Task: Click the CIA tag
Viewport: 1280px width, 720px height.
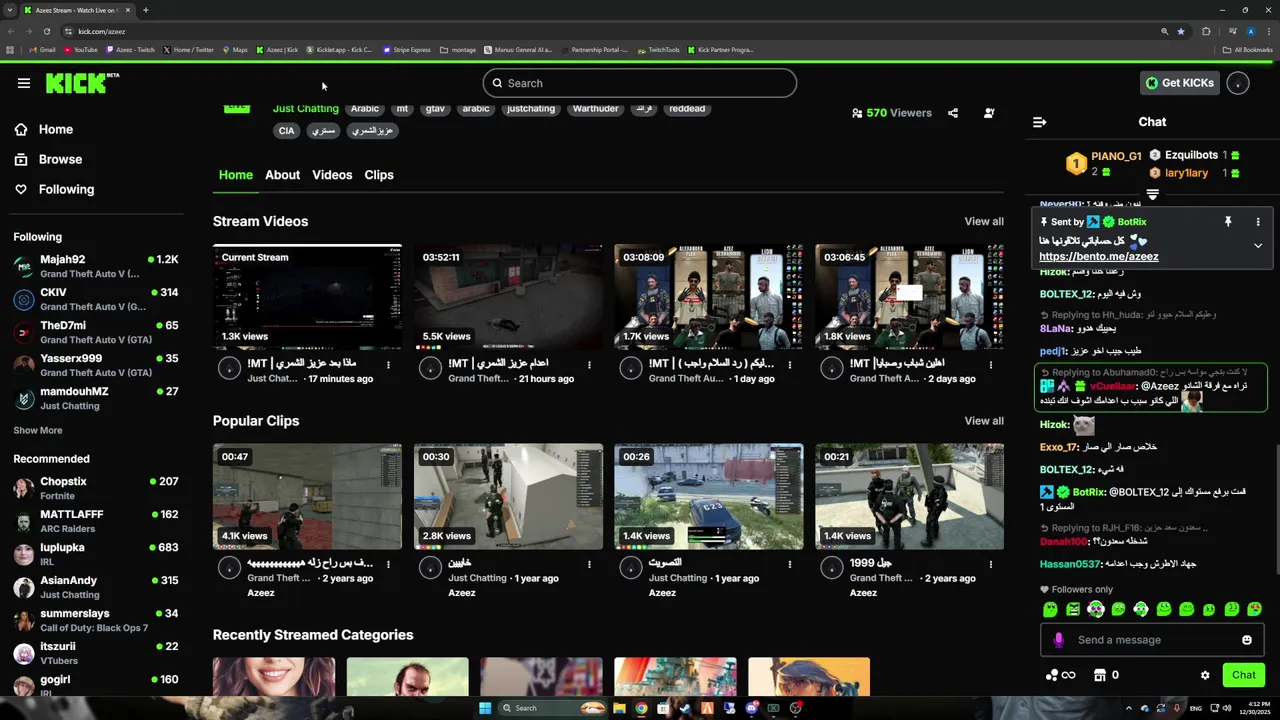Action: (287, 131)
